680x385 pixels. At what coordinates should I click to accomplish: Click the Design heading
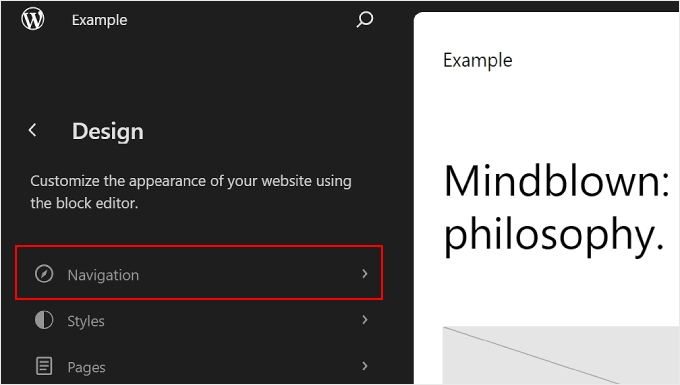click(108, 131)
